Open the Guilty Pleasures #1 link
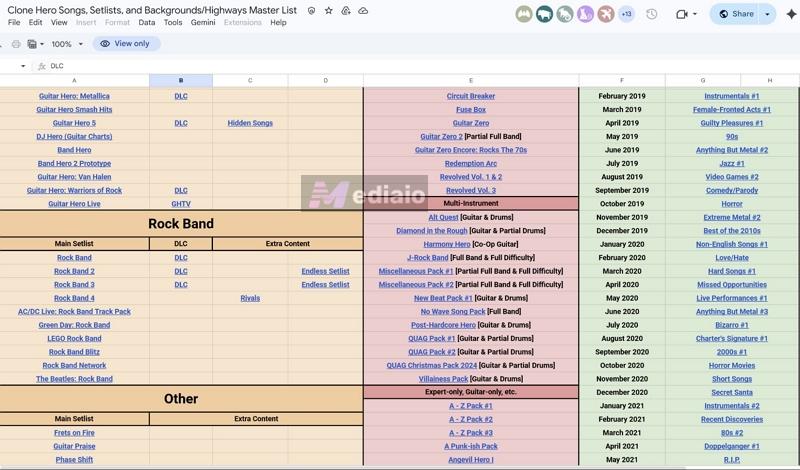The height and width of the screenshot is (470, 800). [732, 123]
